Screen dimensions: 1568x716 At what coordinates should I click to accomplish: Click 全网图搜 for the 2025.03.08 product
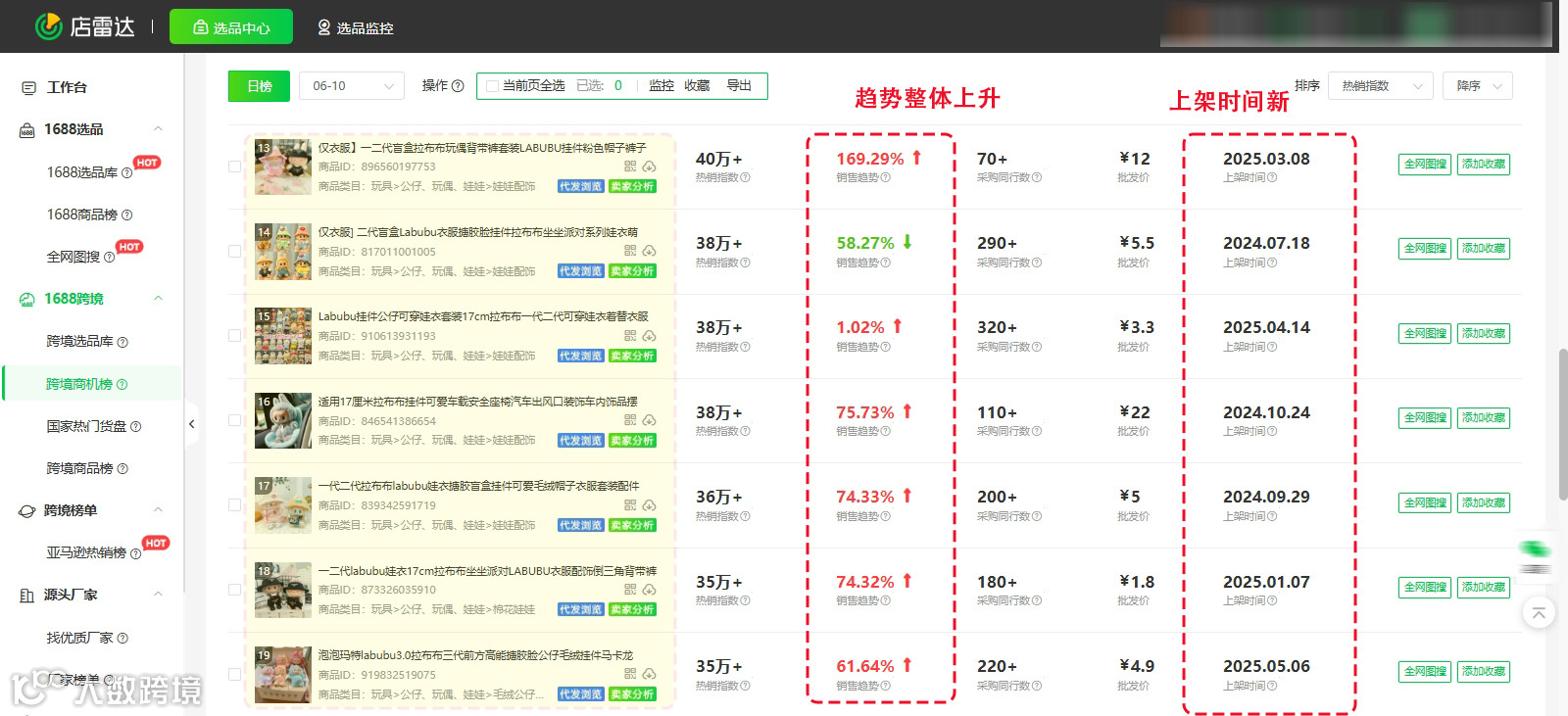point(1425,165)
